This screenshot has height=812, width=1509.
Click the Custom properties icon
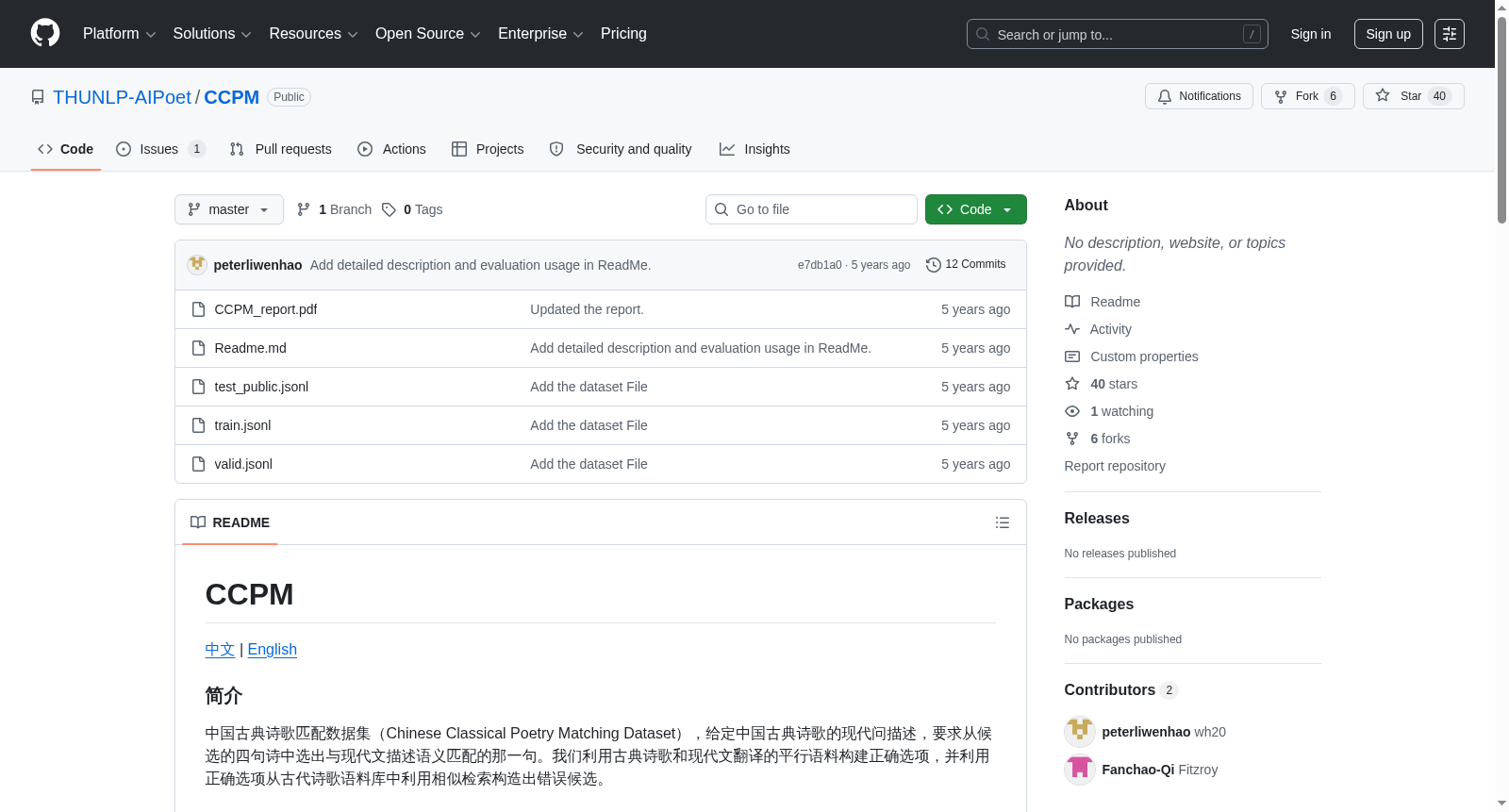click(x=1072, y=356)
